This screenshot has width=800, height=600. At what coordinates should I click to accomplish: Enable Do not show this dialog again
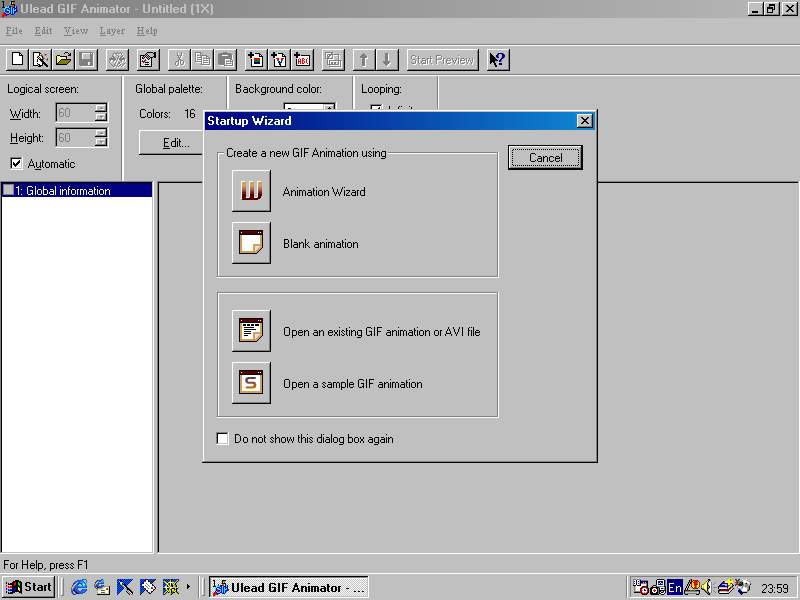[x=223, y=438]
